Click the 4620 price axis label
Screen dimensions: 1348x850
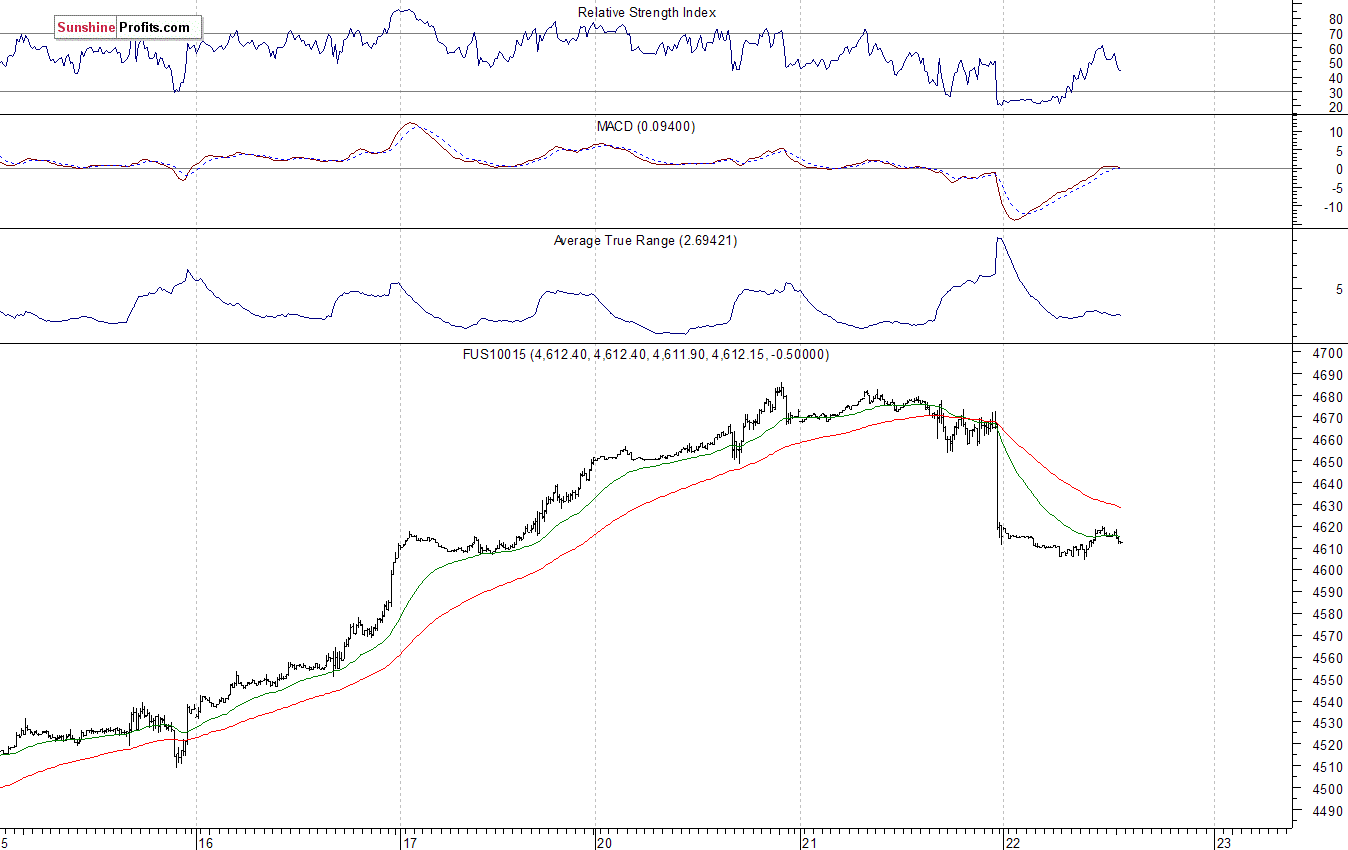[x=1329, y=528]
